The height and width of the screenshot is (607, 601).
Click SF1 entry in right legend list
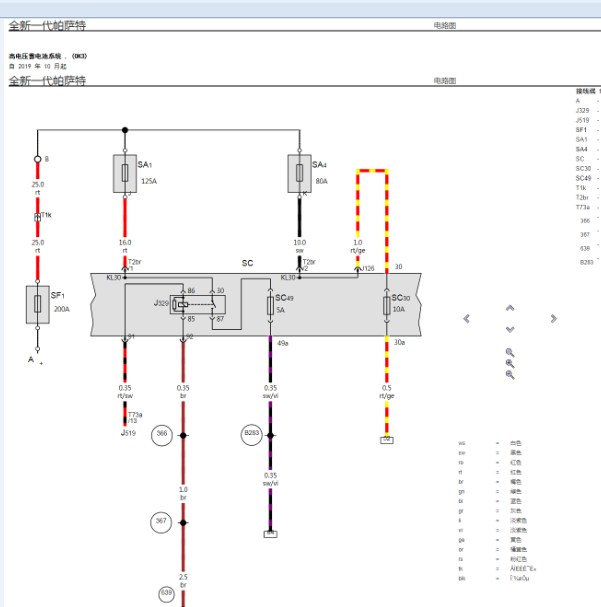[x=581, y=130]
